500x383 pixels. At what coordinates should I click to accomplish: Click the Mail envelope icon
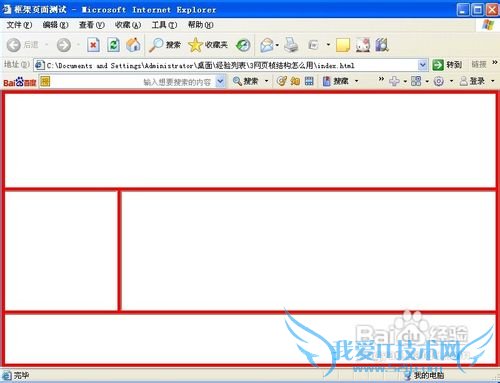(x=267, y=45)
